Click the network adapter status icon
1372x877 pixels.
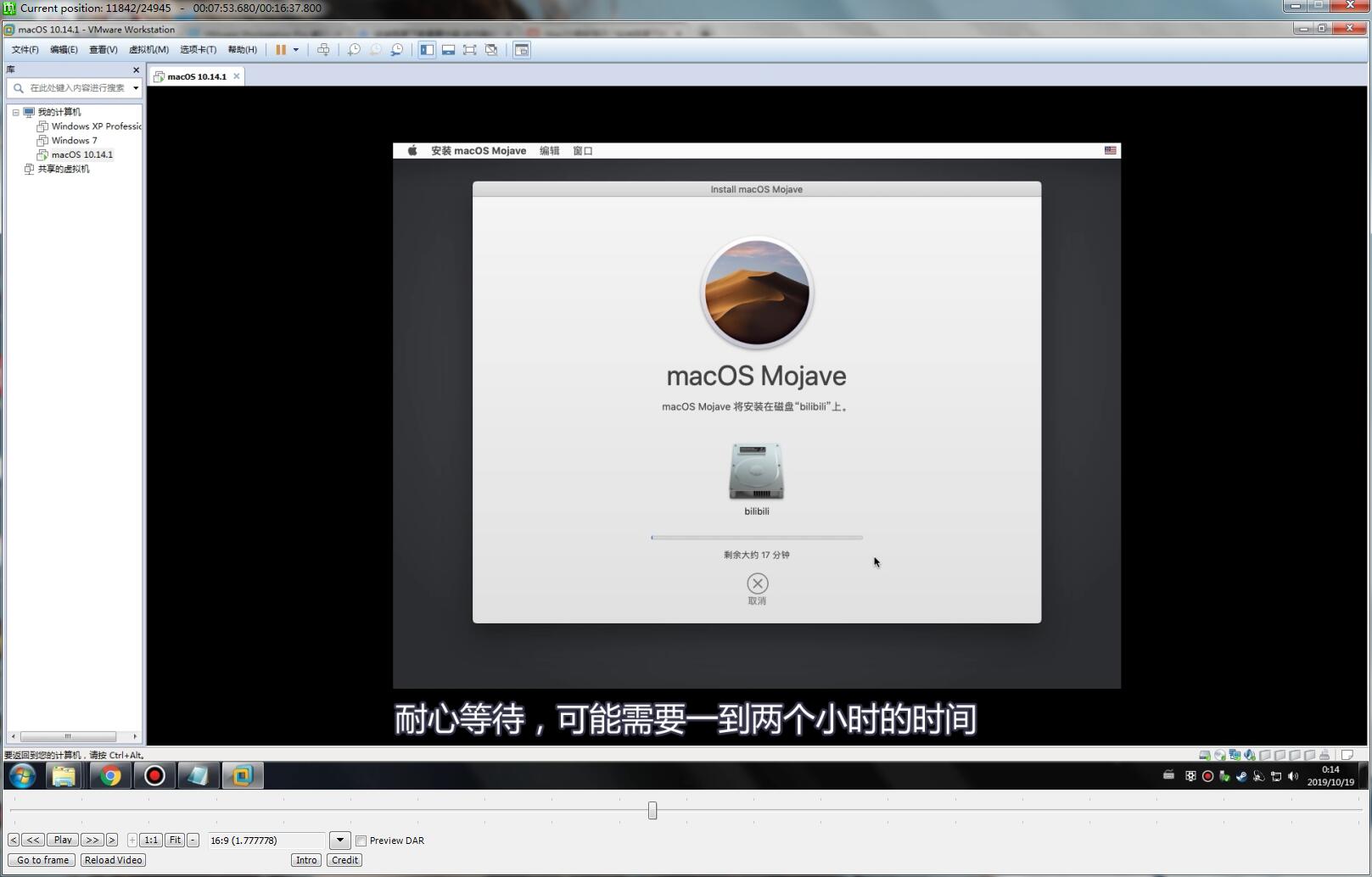(x=1235, y=755)
